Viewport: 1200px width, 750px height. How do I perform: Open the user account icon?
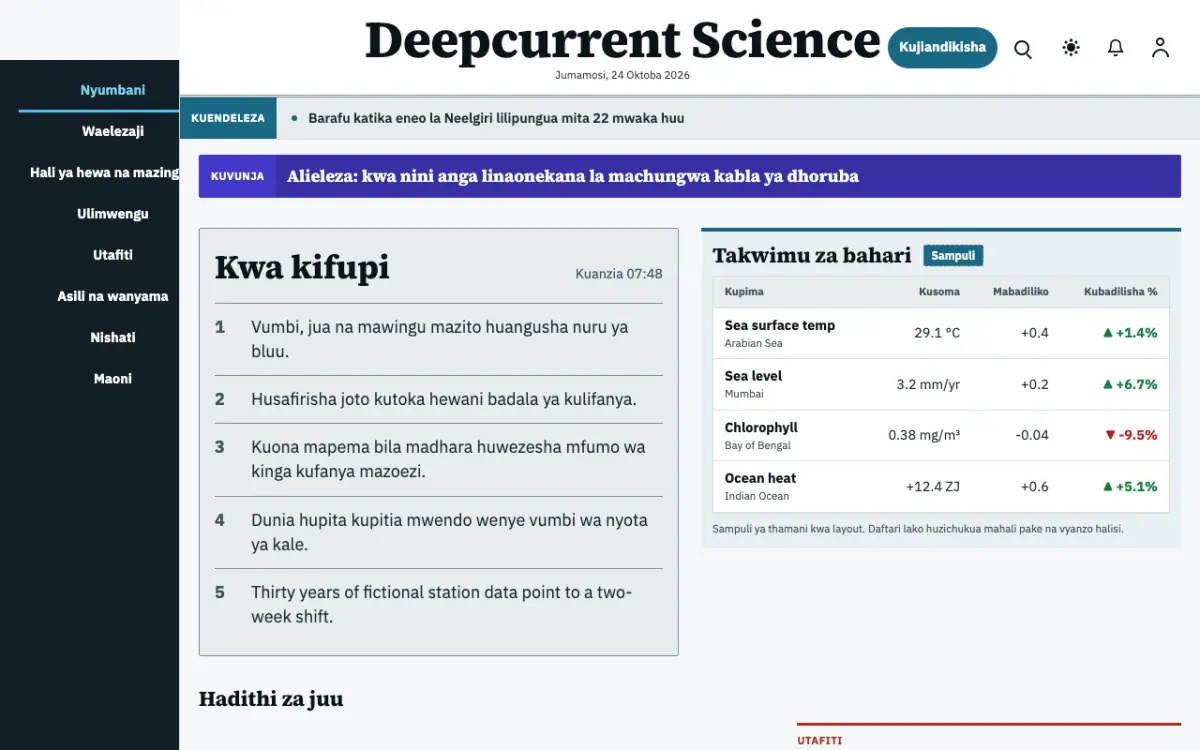(x=1160, y=47)
